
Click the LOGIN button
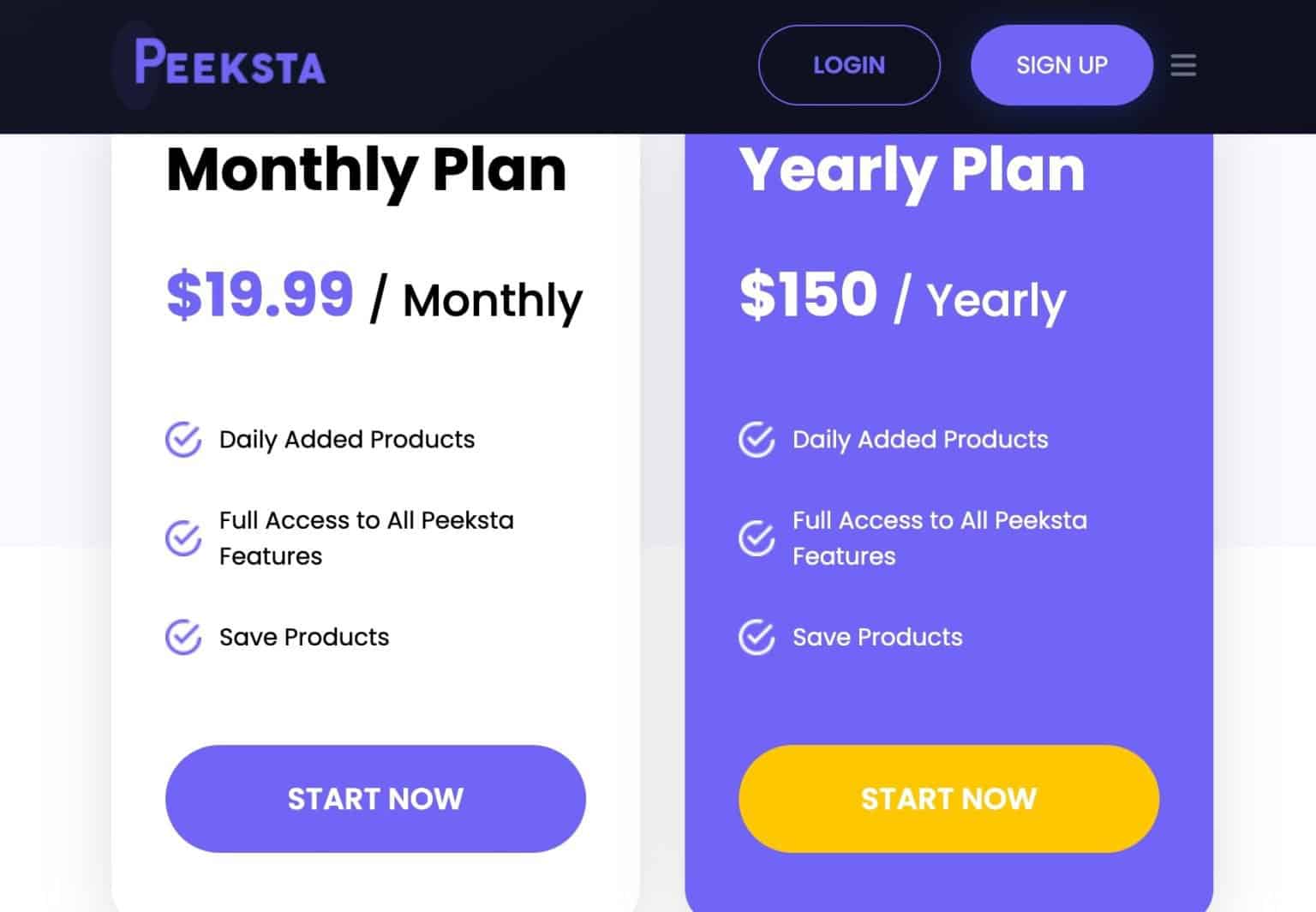click(x=849, y=65)
